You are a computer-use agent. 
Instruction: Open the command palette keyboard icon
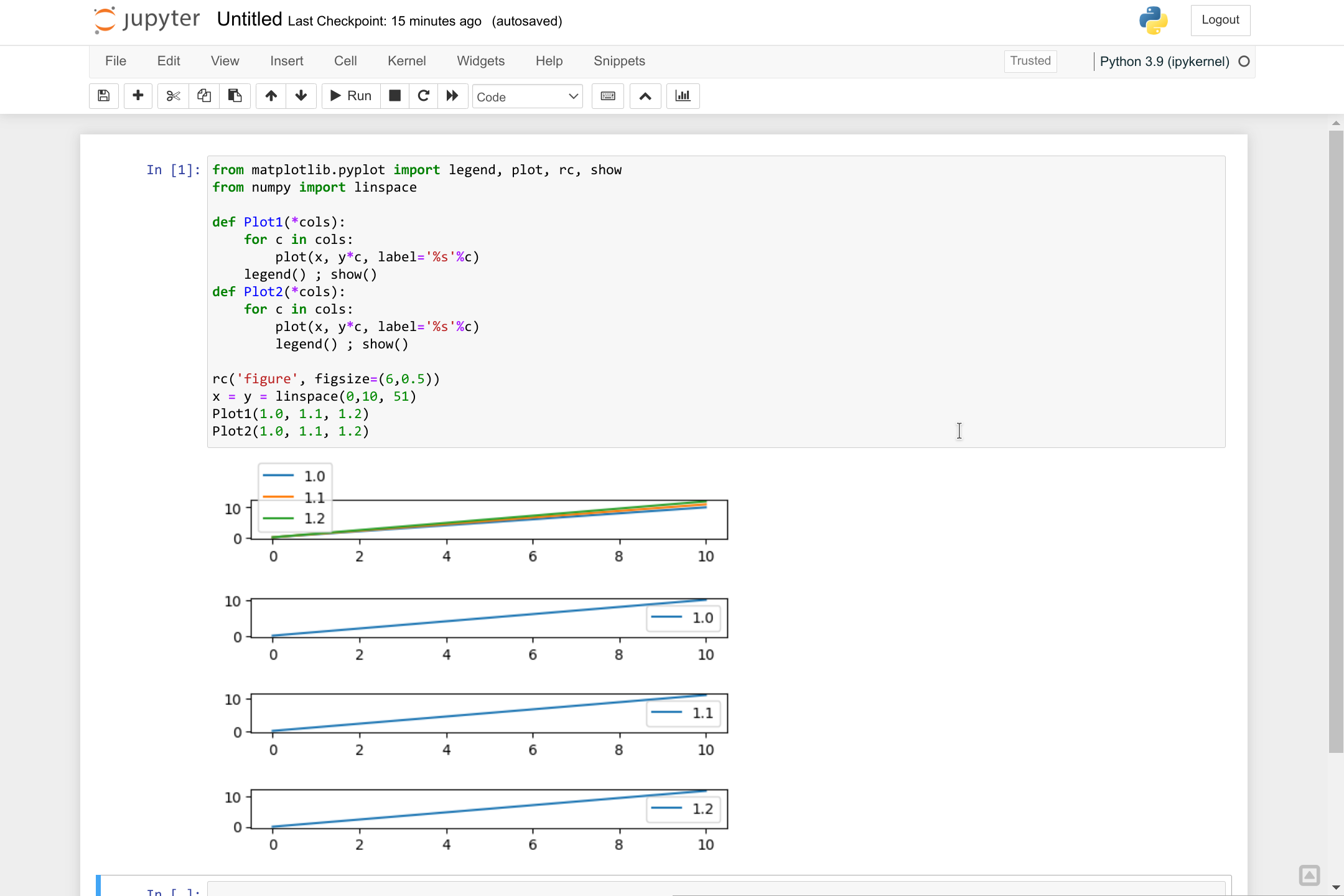click(608, 96)
